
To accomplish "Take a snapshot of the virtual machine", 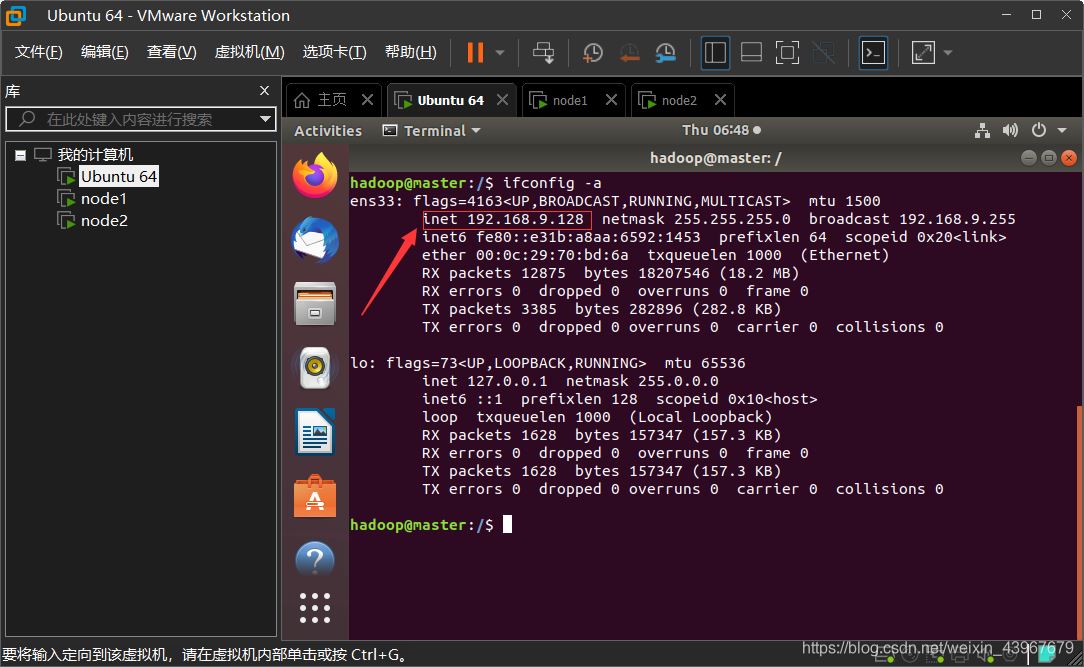I will click(x=593, y=52).
